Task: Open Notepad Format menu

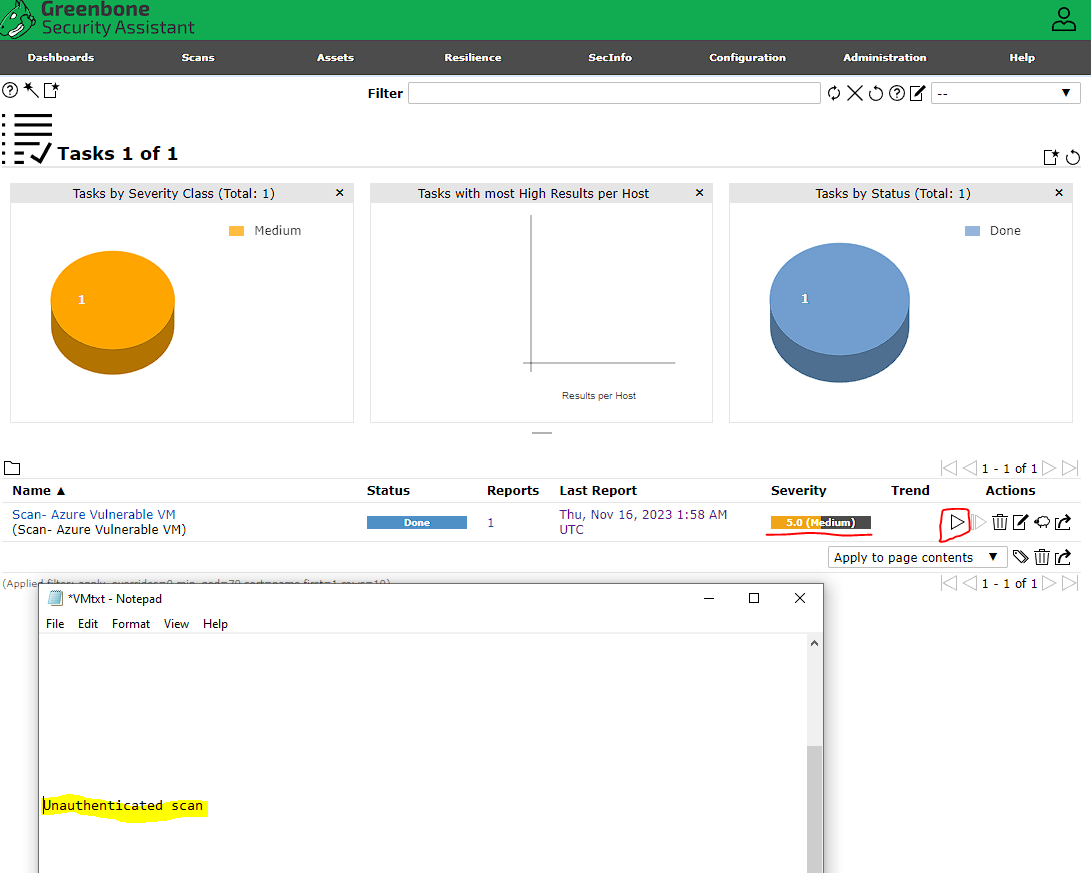Action: (x=131, y=624)
